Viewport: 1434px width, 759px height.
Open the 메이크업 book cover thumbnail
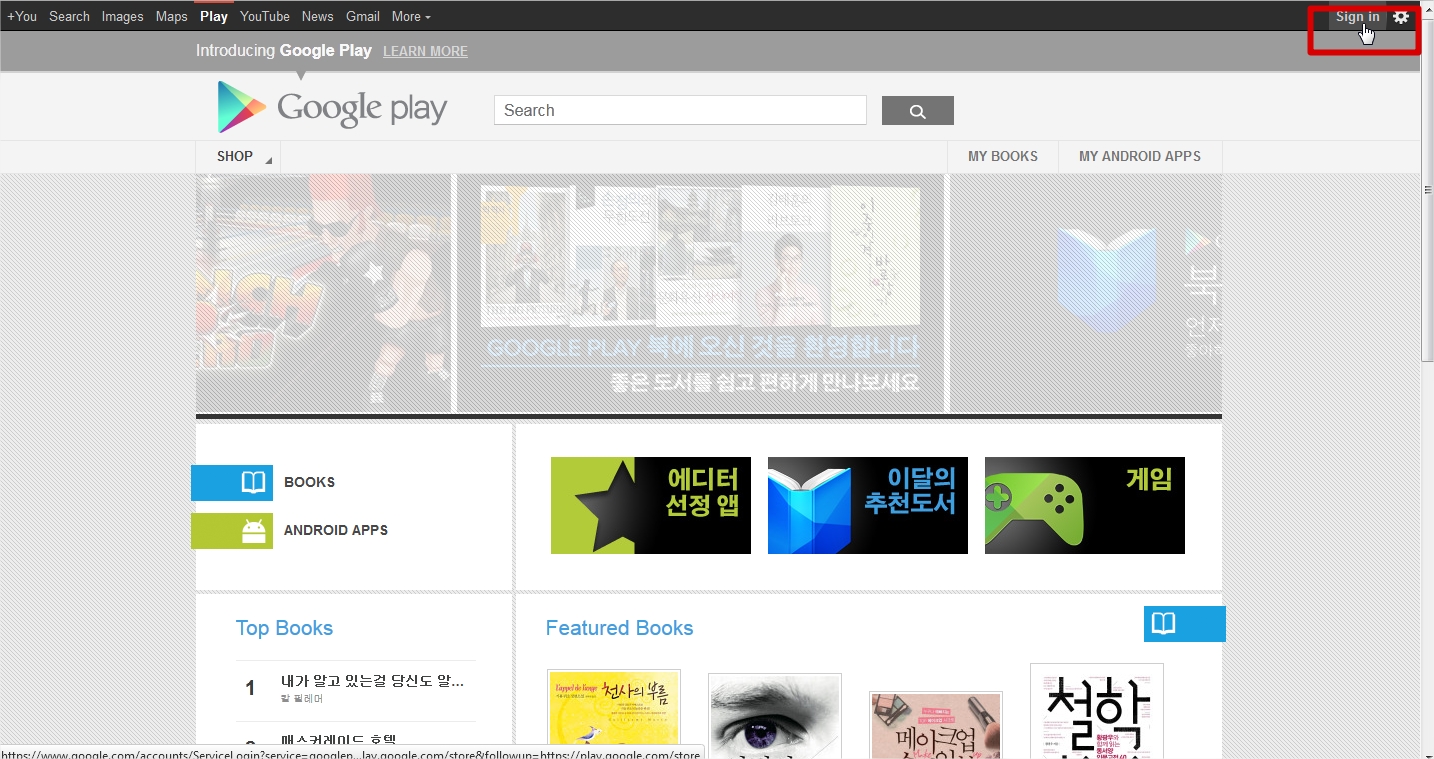pyautogui.click(x=936, y=725)
